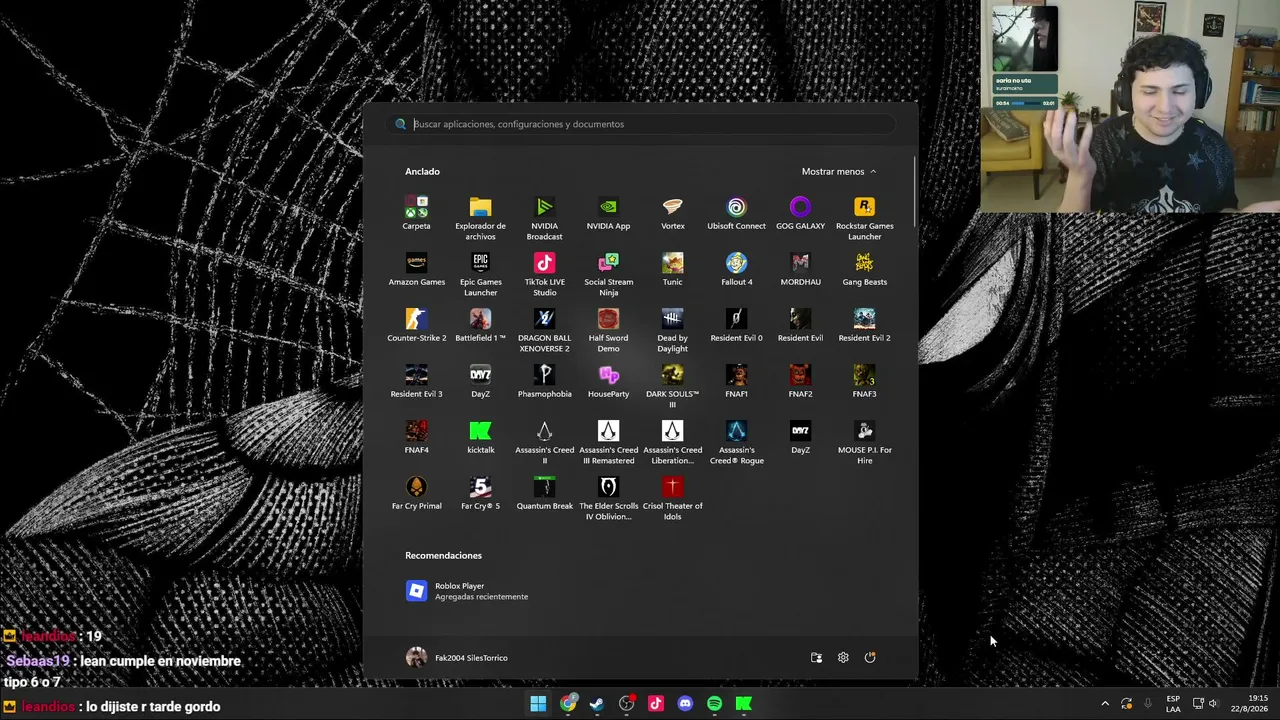Open the Start menu power options
Image resolution: width=1280 pixels, height=720 pixels.
tap(870, 657)
